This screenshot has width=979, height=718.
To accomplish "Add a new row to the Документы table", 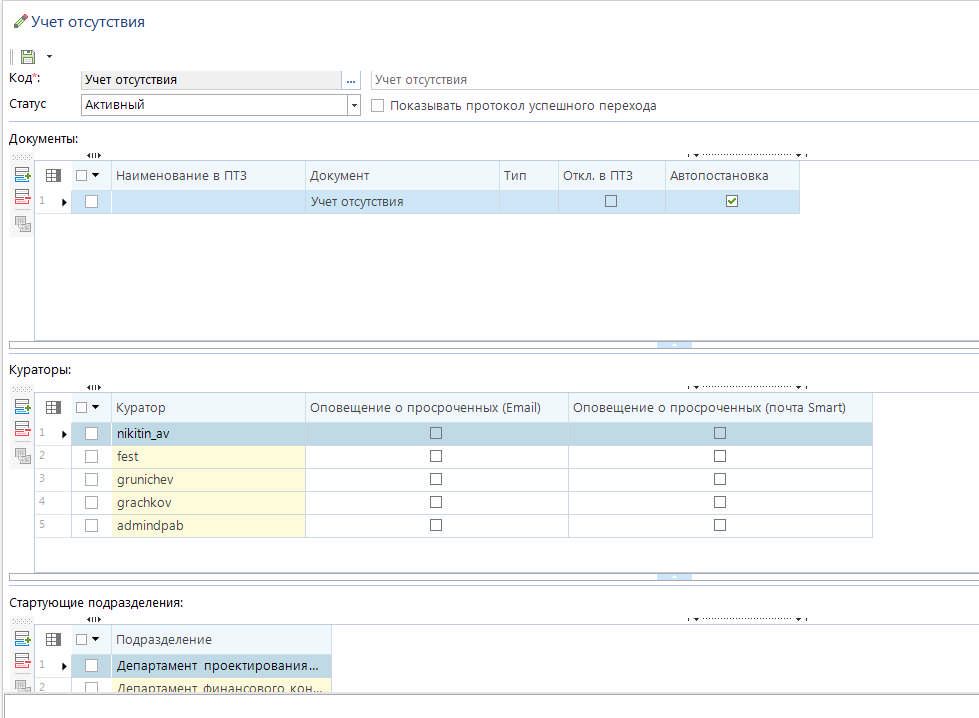I will click(x=22, y=175).
